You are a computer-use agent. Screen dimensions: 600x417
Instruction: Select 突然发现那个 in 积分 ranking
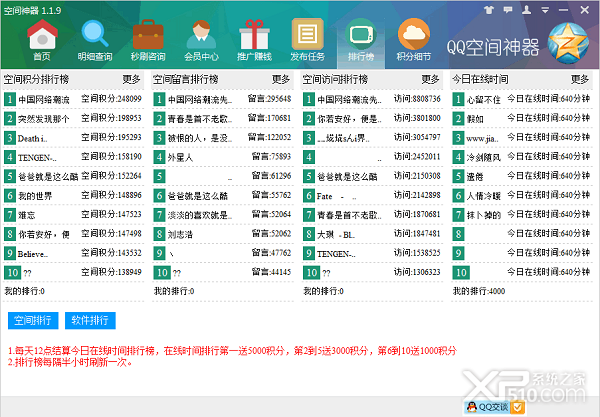click(x=44, y=119)
